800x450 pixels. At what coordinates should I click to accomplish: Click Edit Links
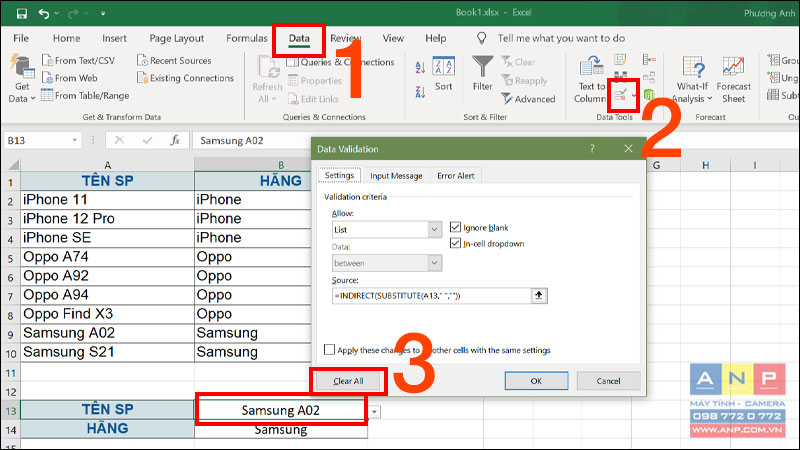314,99
